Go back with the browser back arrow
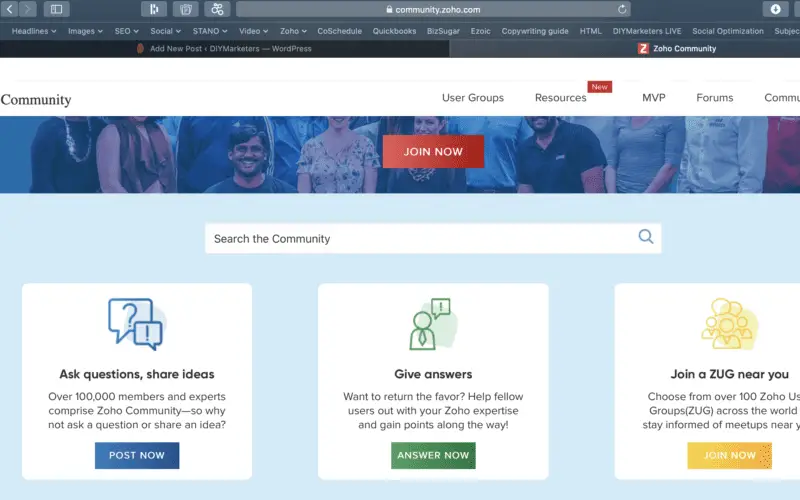 (x=9, y=9)
